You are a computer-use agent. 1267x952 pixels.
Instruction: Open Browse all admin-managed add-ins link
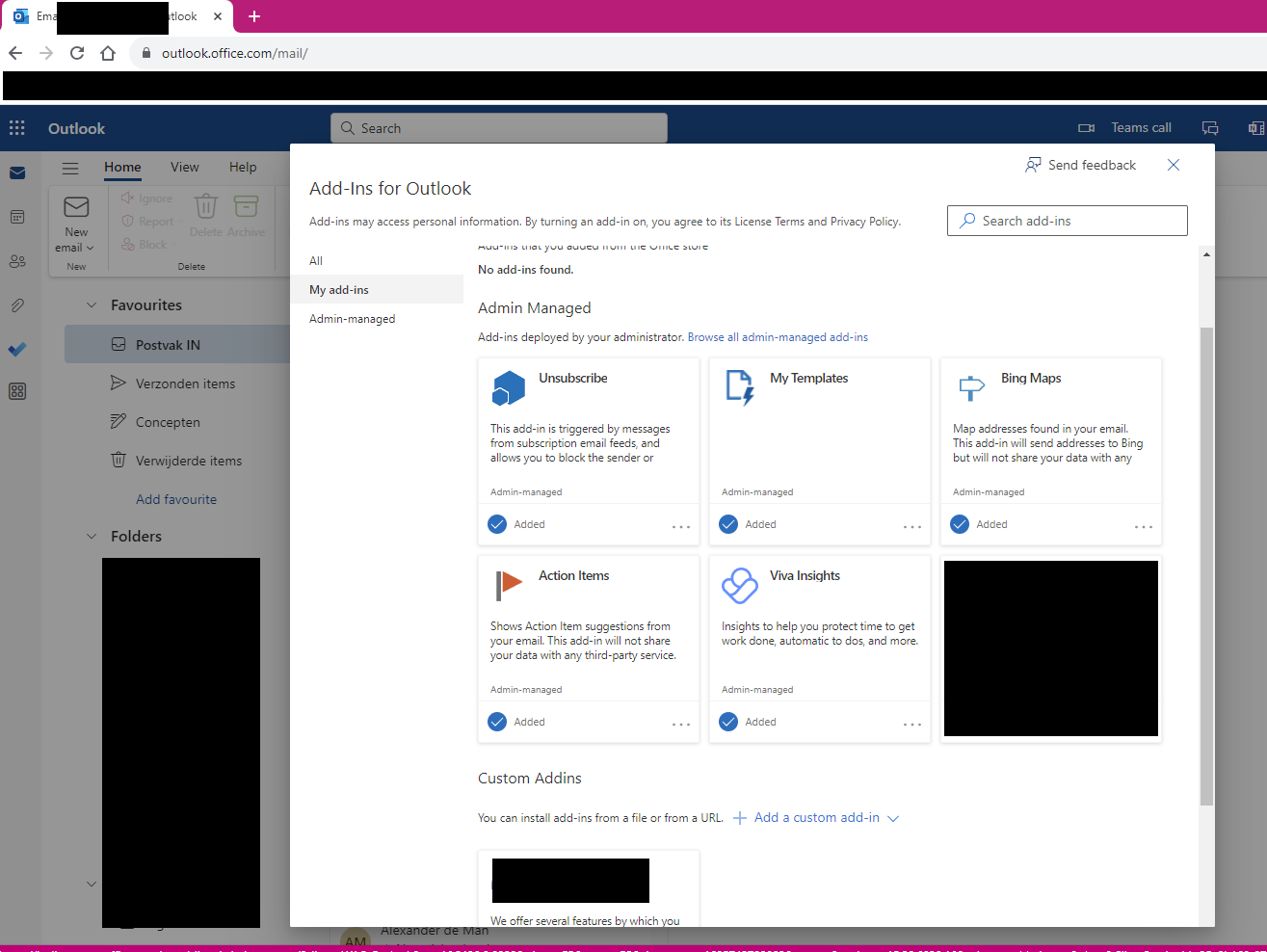point(778,336)
